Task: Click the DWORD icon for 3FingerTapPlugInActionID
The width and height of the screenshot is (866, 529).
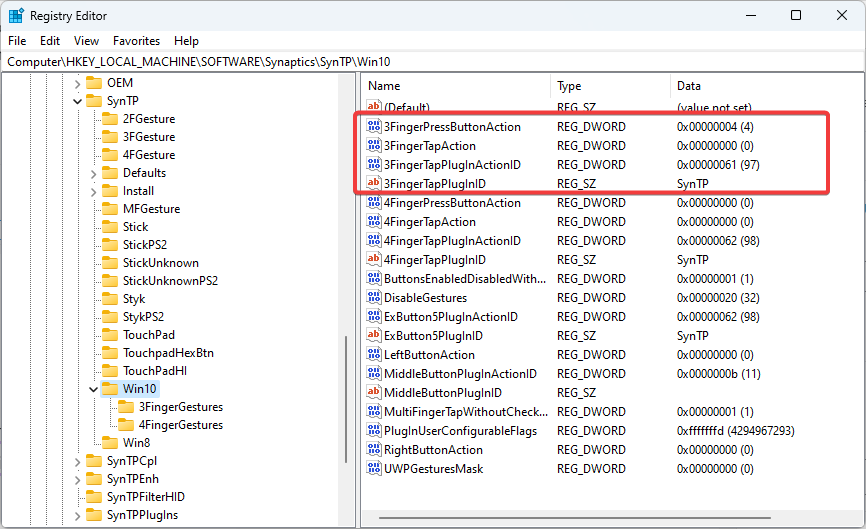Action: 374,165
